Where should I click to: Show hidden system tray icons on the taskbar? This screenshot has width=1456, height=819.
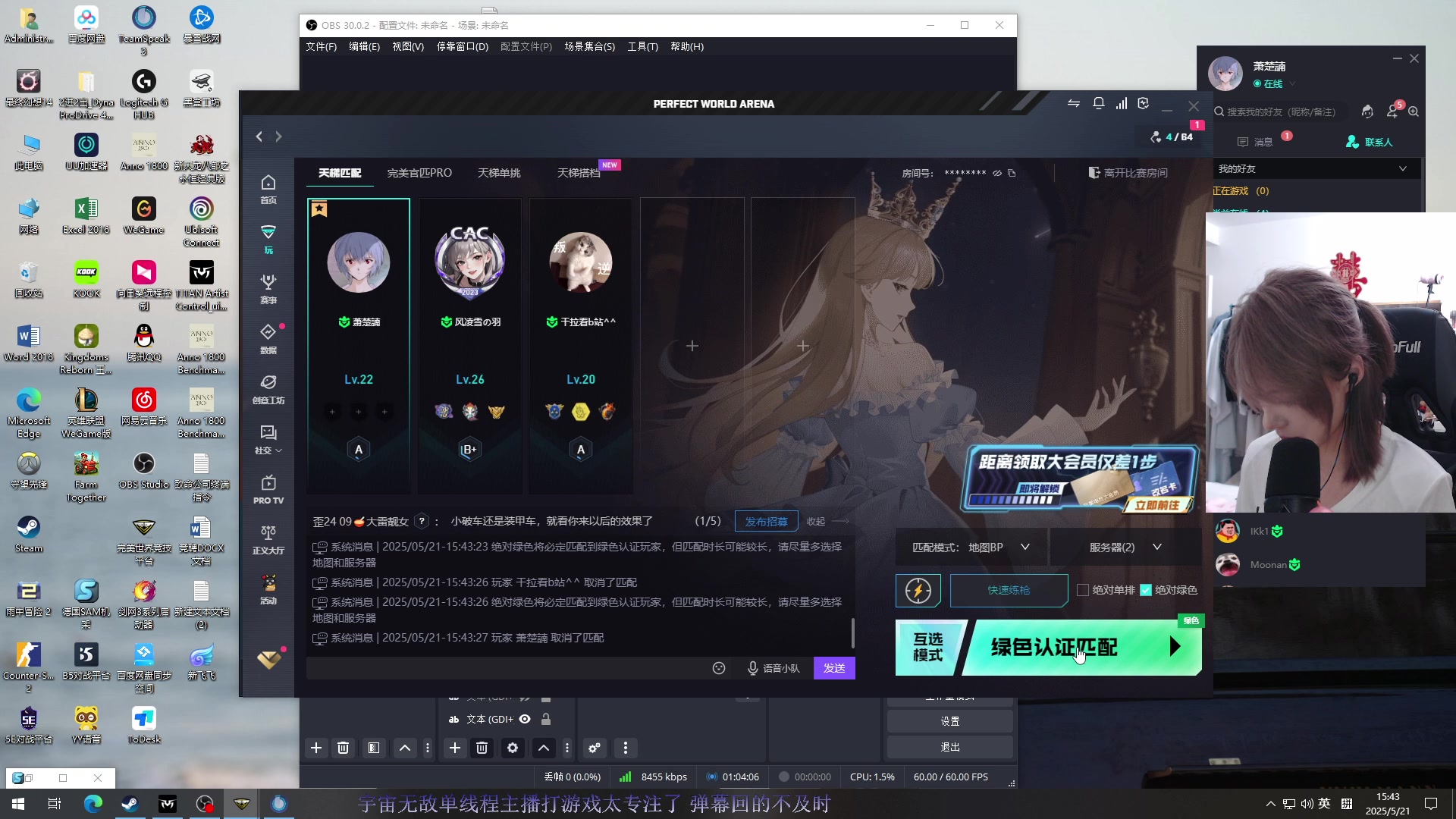click(1271, 803)
